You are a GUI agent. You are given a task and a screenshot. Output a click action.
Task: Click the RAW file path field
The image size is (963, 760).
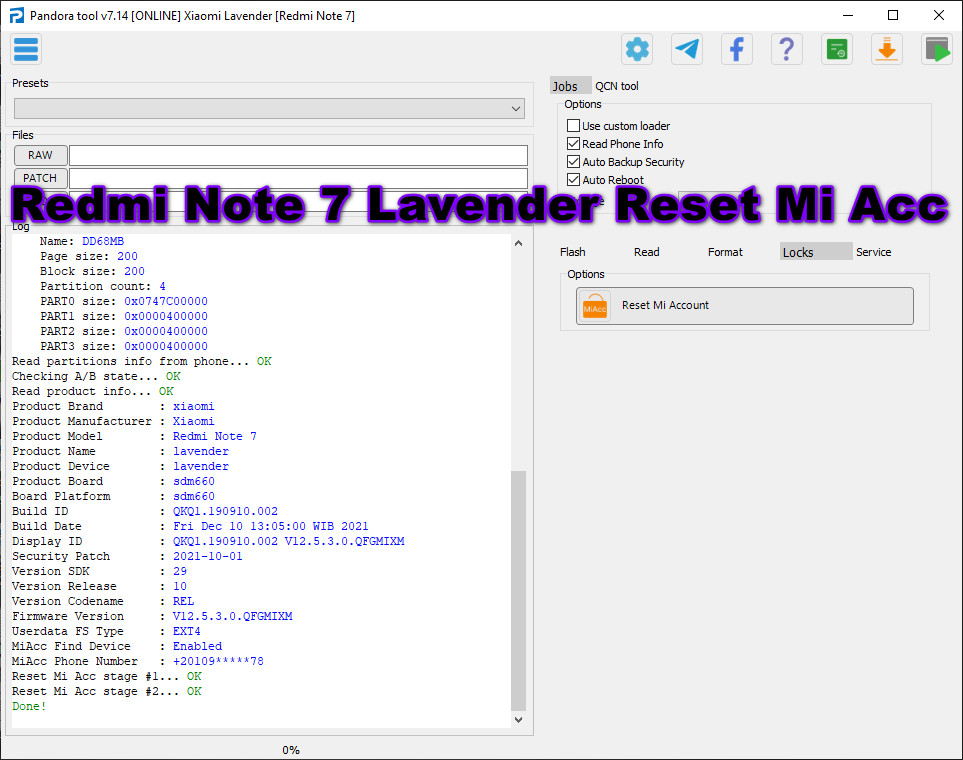[298, 155]
